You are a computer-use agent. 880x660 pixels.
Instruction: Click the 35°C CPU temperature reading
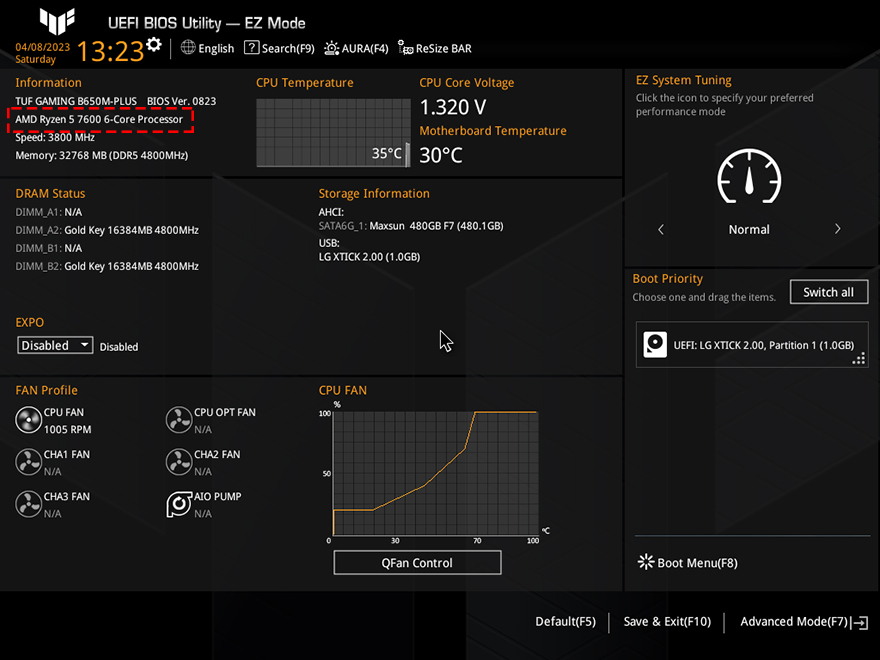pyautogui.click(x=387, y=153)
